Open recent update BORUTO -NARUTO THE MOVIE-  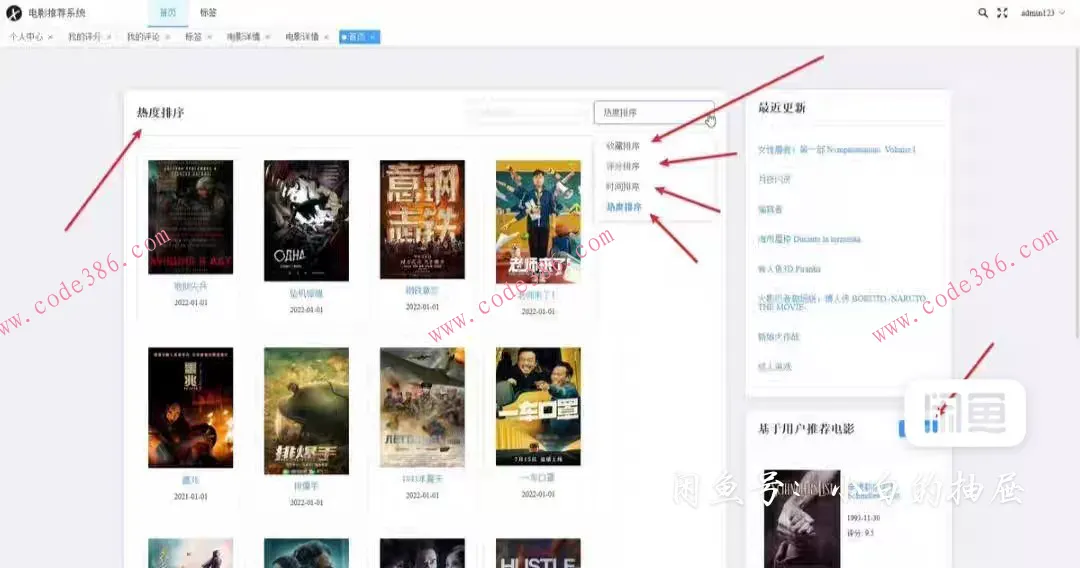pyautogui.click(x=842, y=302)
